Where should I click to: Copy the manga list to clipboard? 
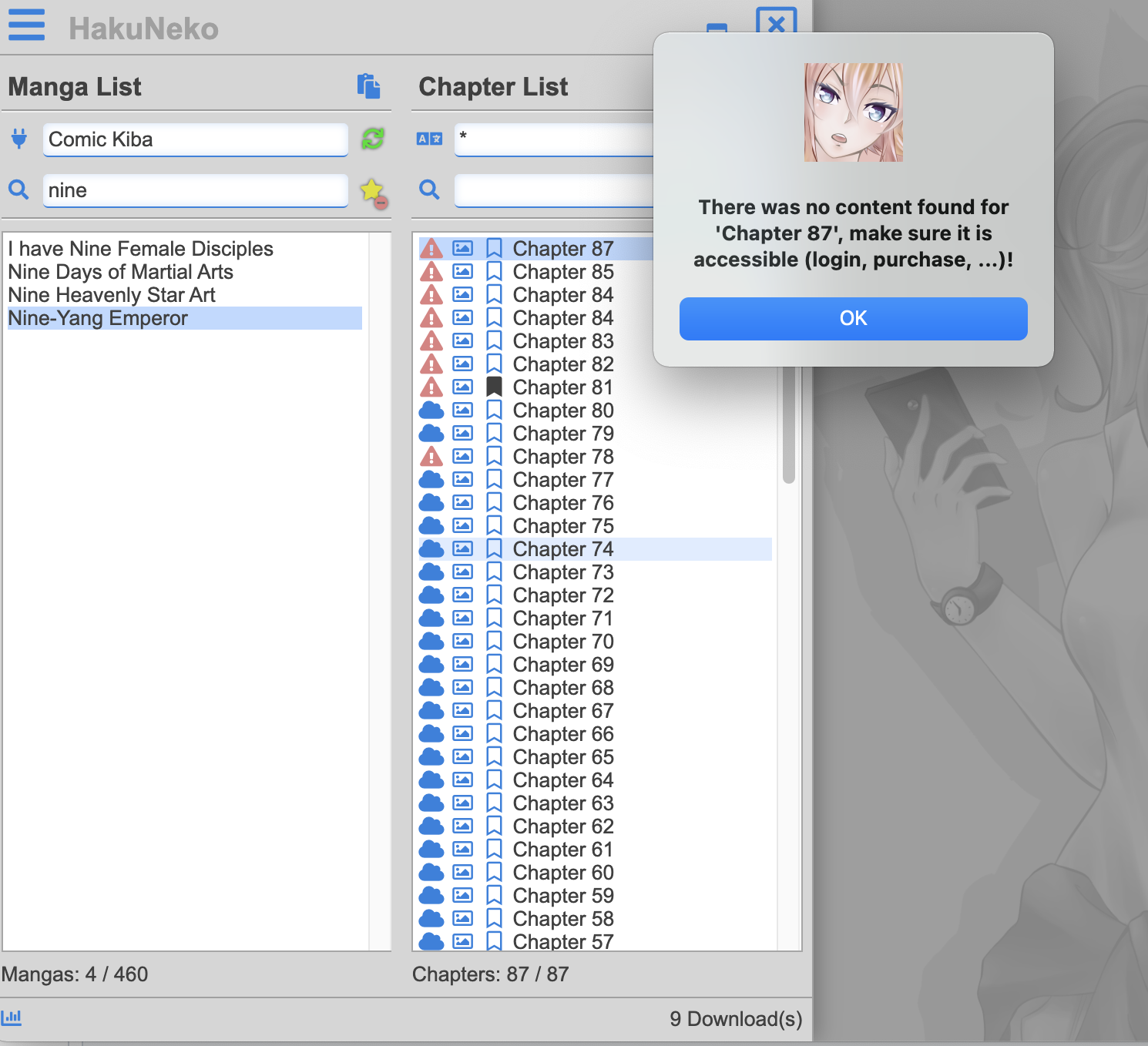pos(369,86)
